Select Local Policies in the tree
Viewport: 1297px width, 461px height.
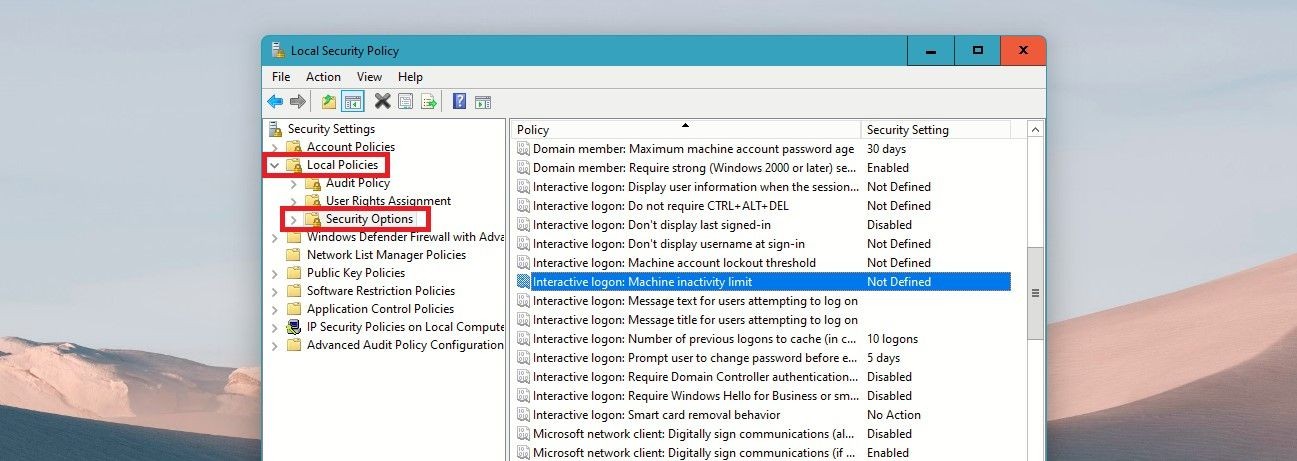click(342, 165)
